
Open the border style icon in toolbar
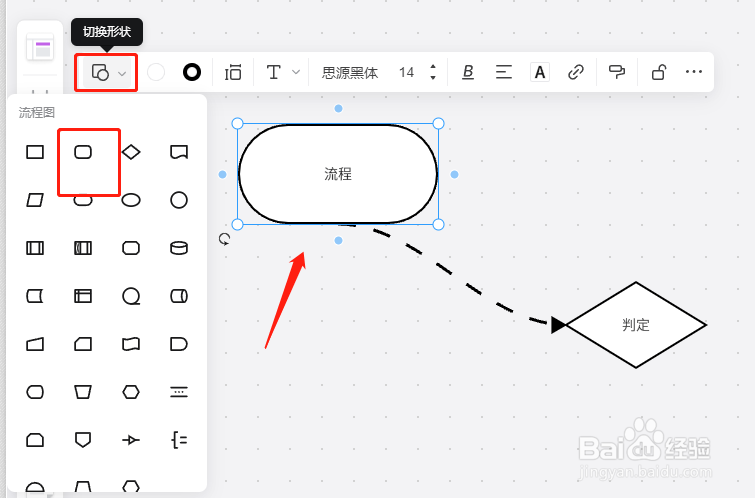pyautogui.click(x=233, y=73)
